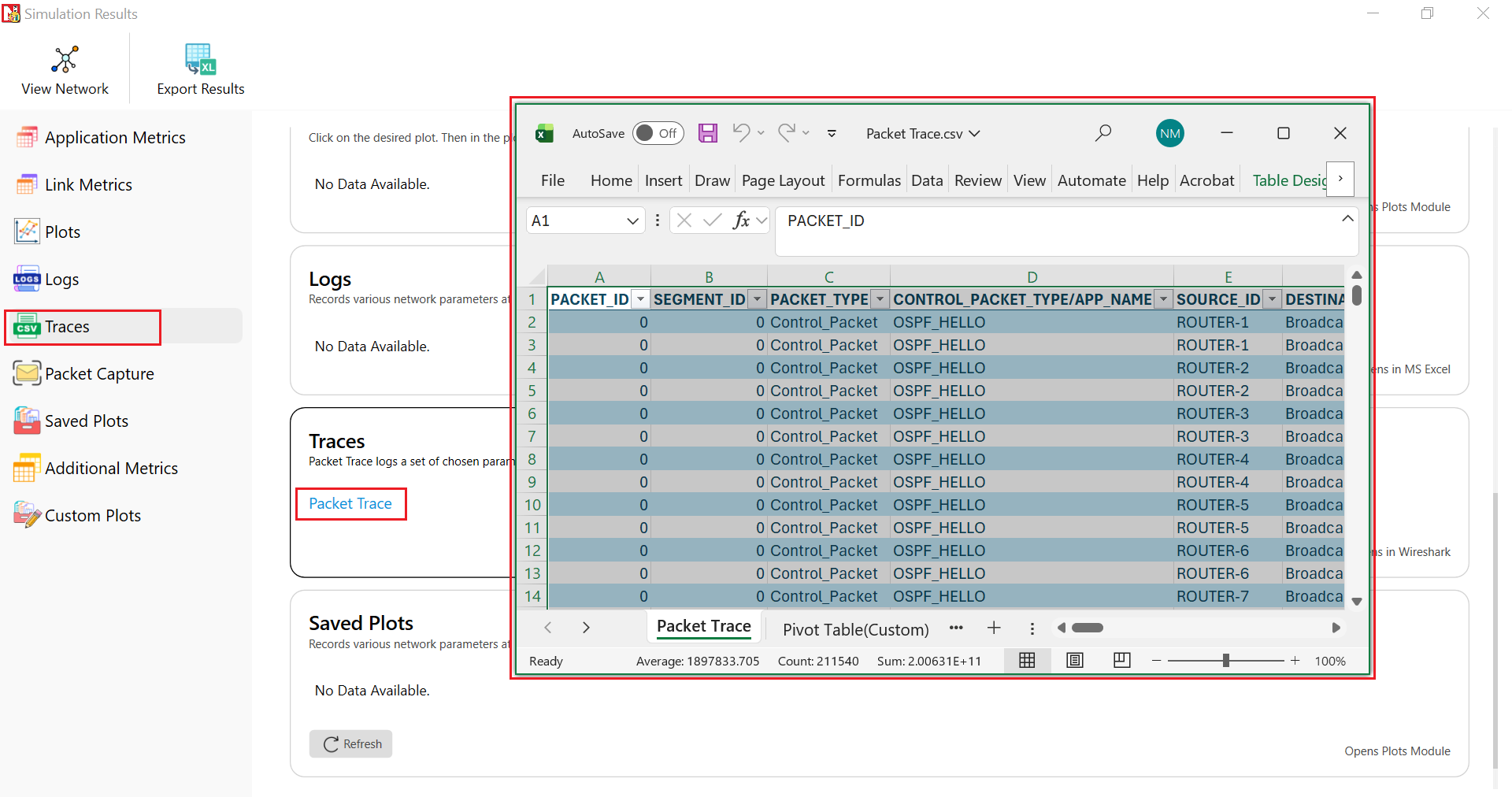1512x797 pixels.
Task: Go to the next sheet with the arrow
Action: coord(586,628)
